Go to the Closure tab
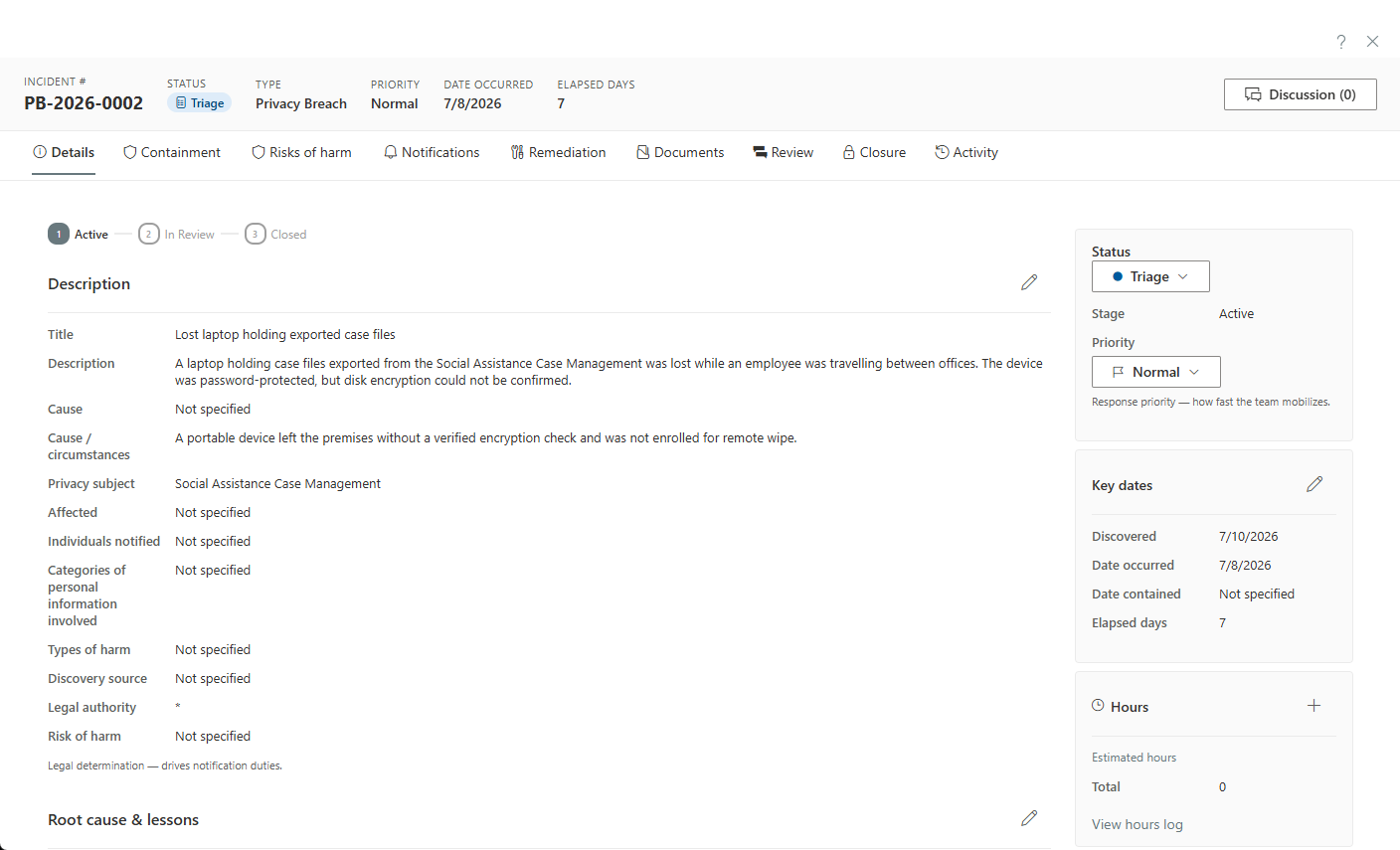The height and width of the screenshot is (850, 1400). 874,152
